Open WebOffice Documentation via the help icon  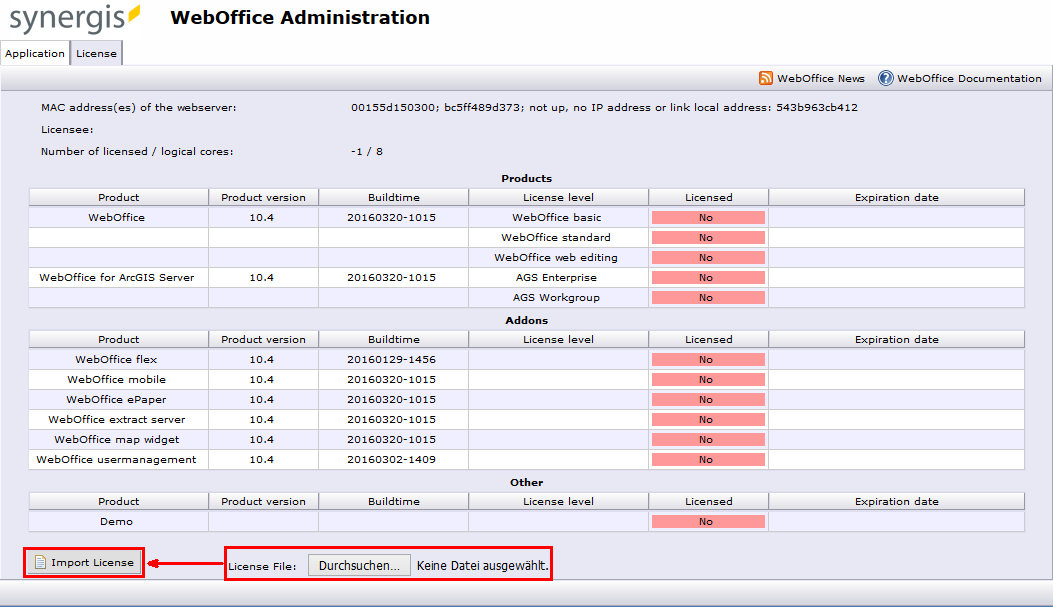[x=884, y=78]
